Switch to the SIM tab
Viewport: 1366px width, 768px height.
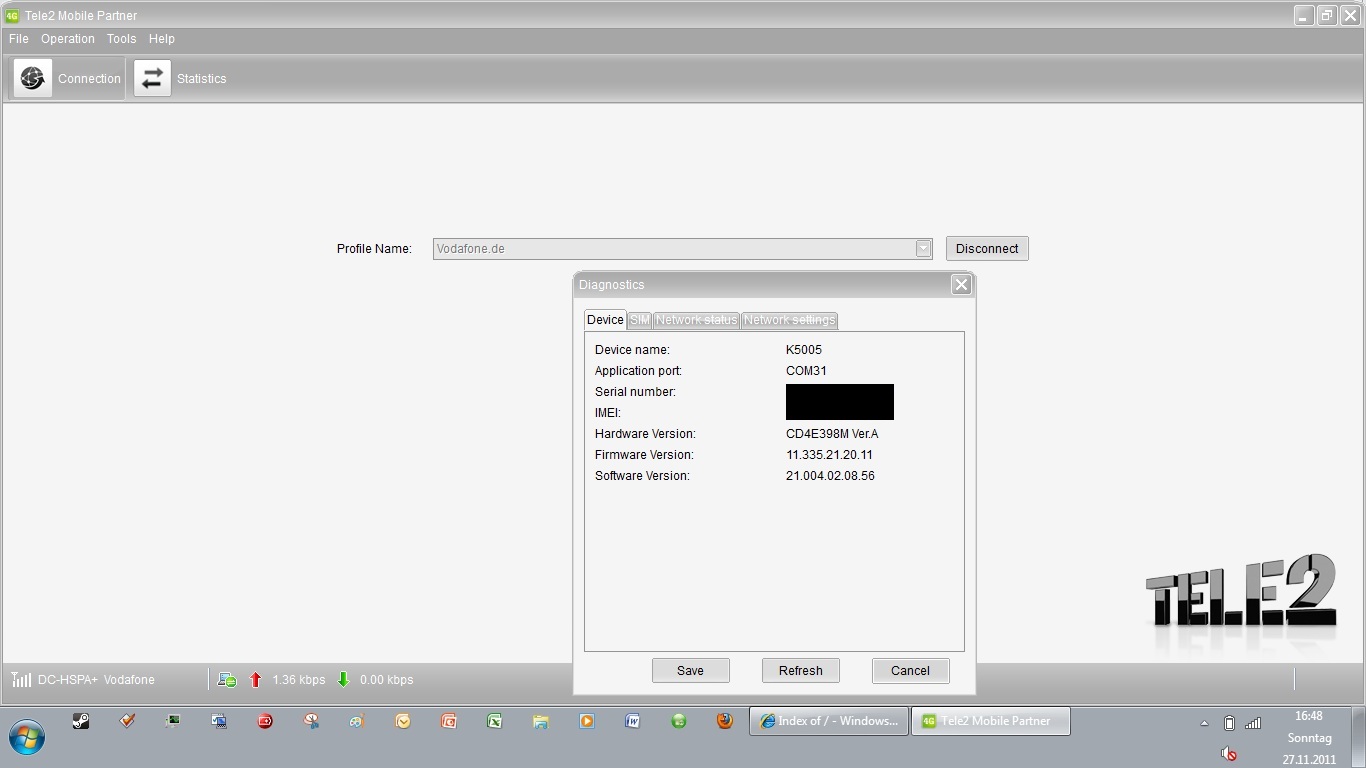click(x=639, y=320)
